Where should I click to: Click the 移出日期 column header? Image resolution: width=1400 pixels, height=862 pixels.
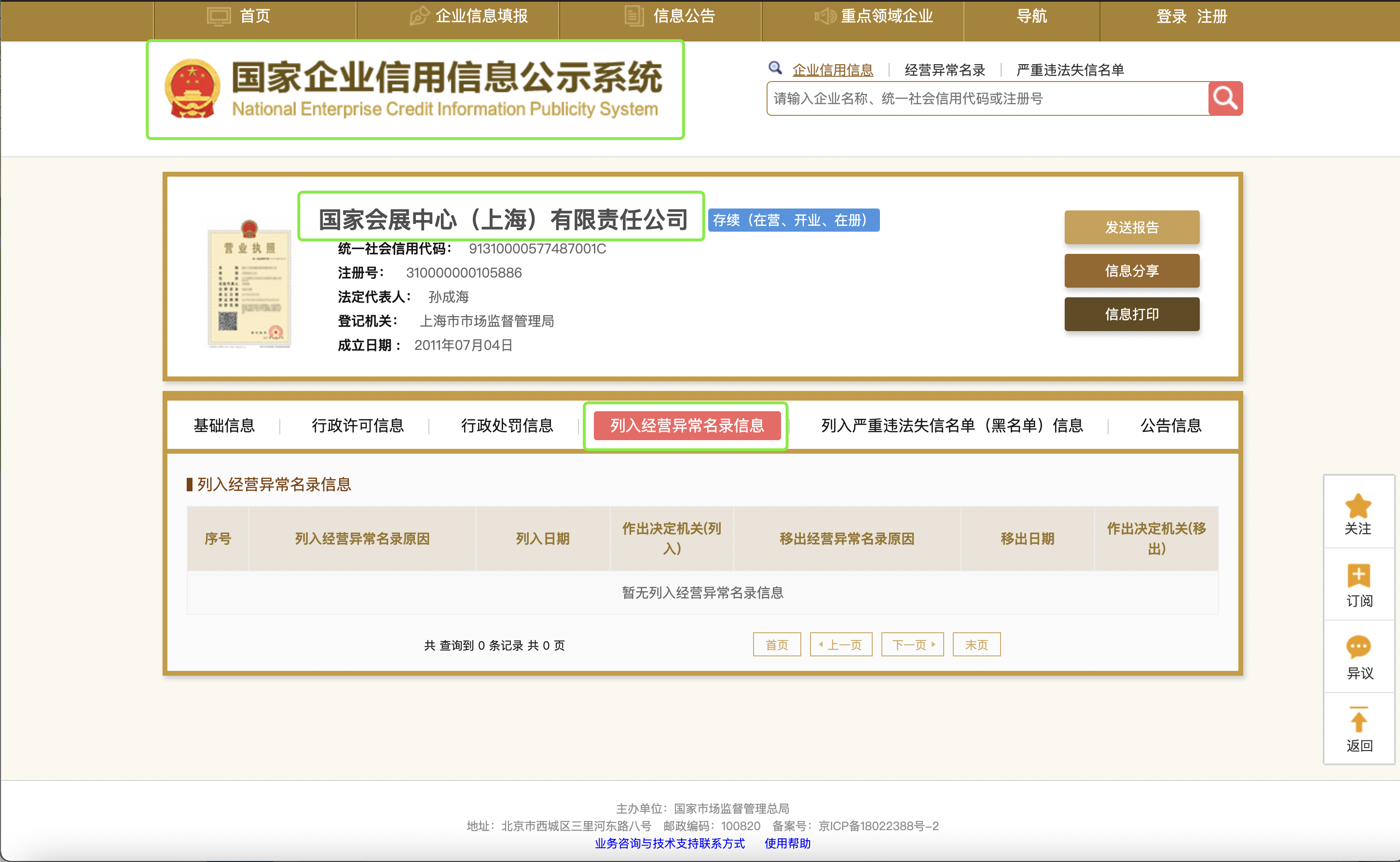(1028, 539)
